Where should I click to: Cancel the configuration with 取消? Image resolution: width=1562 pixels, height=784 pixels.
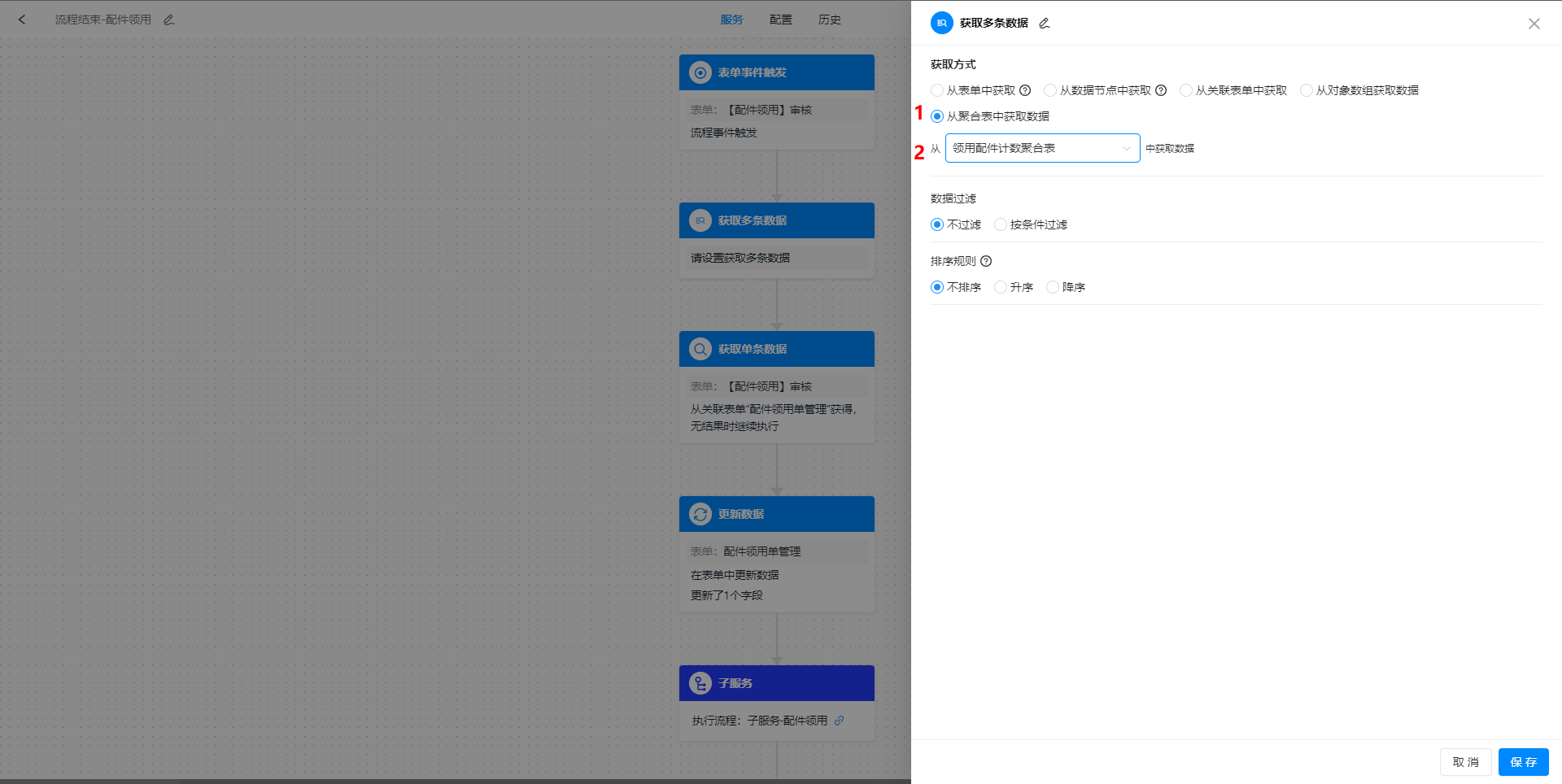point(1465,762)
